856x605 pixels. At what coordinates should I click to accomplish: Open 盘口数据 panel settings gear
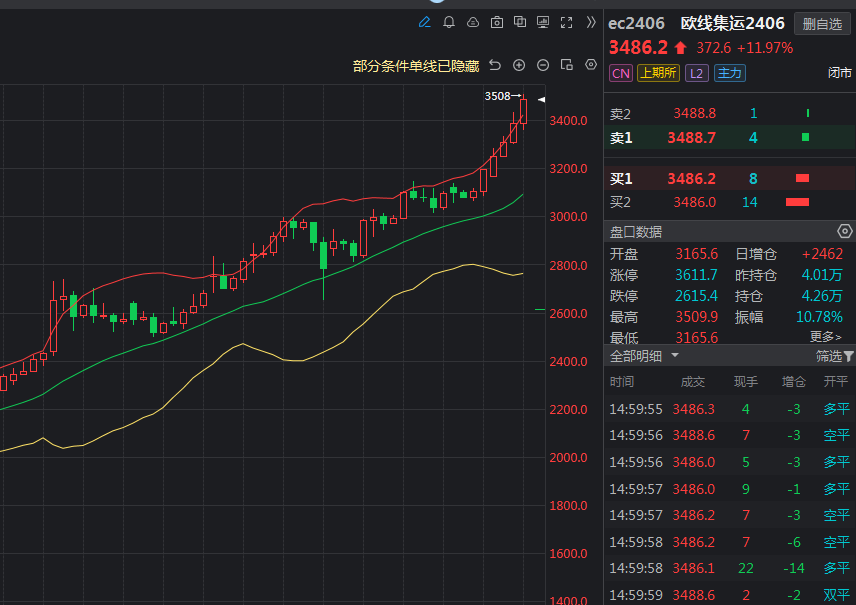click(843, 231)
